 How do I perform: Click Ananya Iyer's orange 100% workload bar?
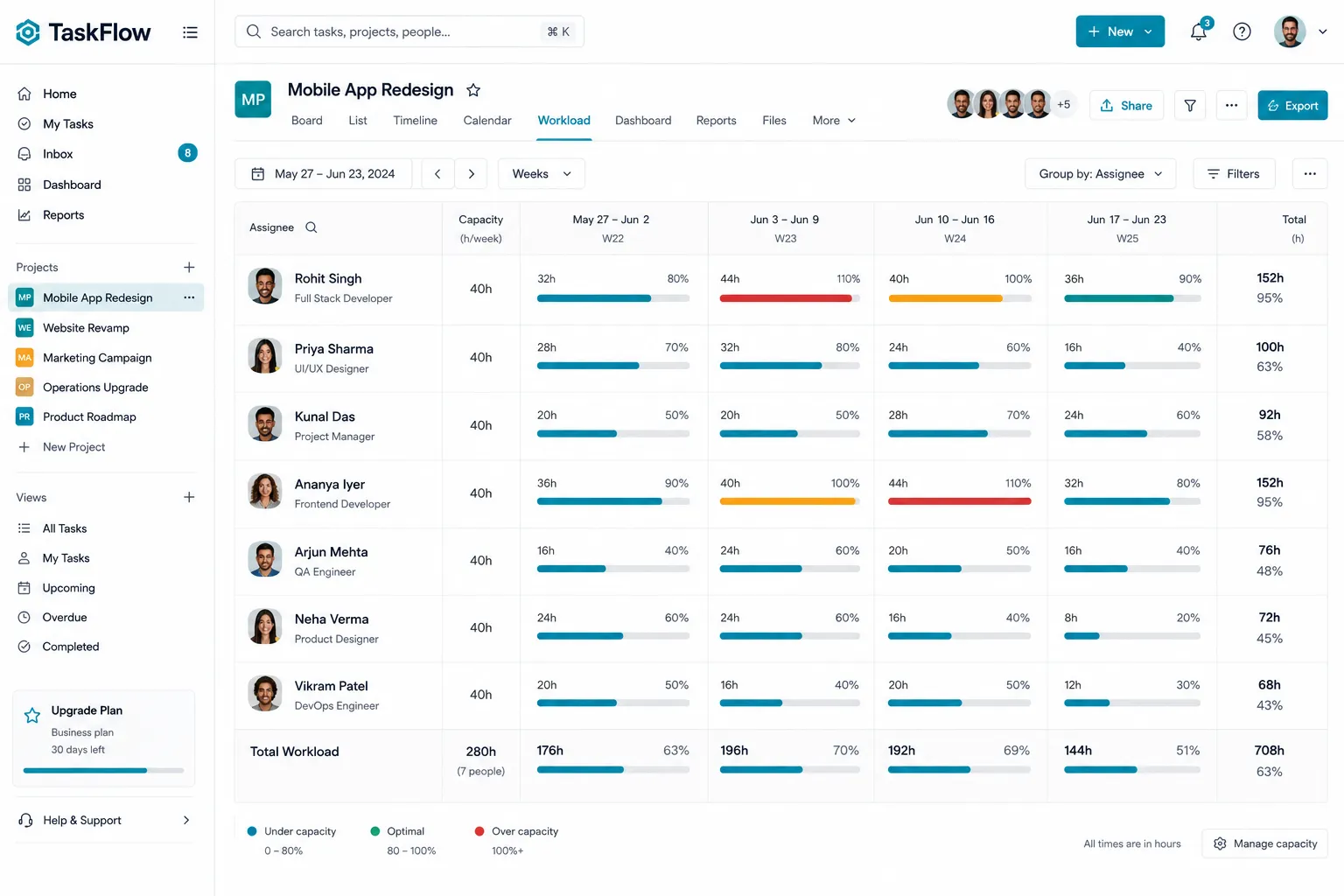(787, 501)
